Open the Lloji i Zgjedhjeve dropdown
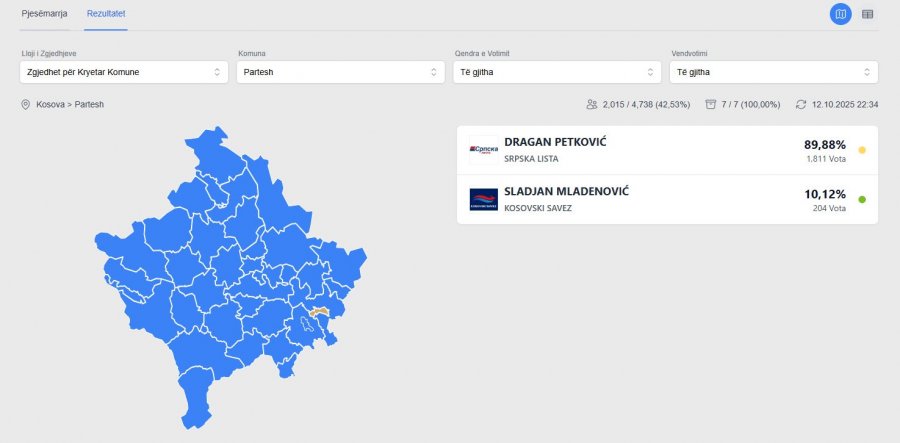Viewport: 900px width, 443px height. [124, 72]
